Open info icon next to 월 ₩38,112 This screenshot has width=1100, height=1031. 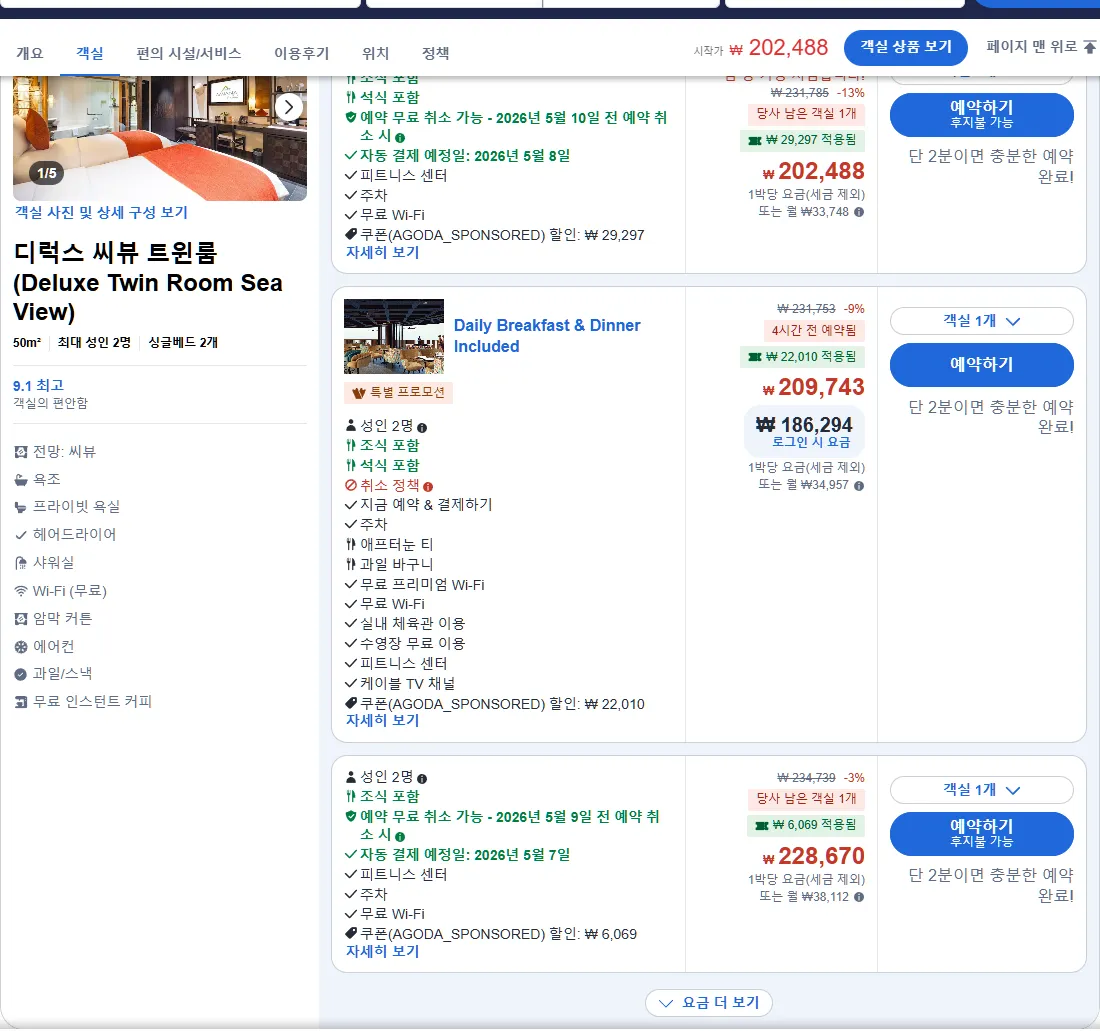click(859, 897)
